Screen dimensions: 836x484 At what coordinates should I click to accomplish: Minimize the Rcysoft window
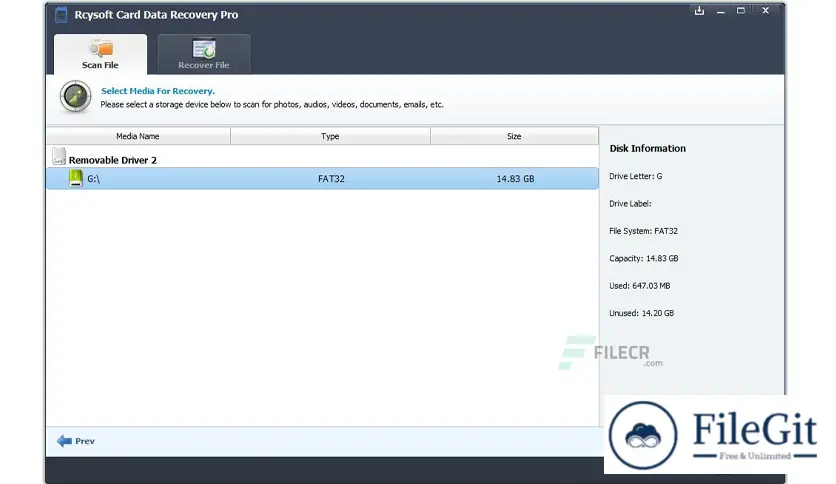click(720, 11)
